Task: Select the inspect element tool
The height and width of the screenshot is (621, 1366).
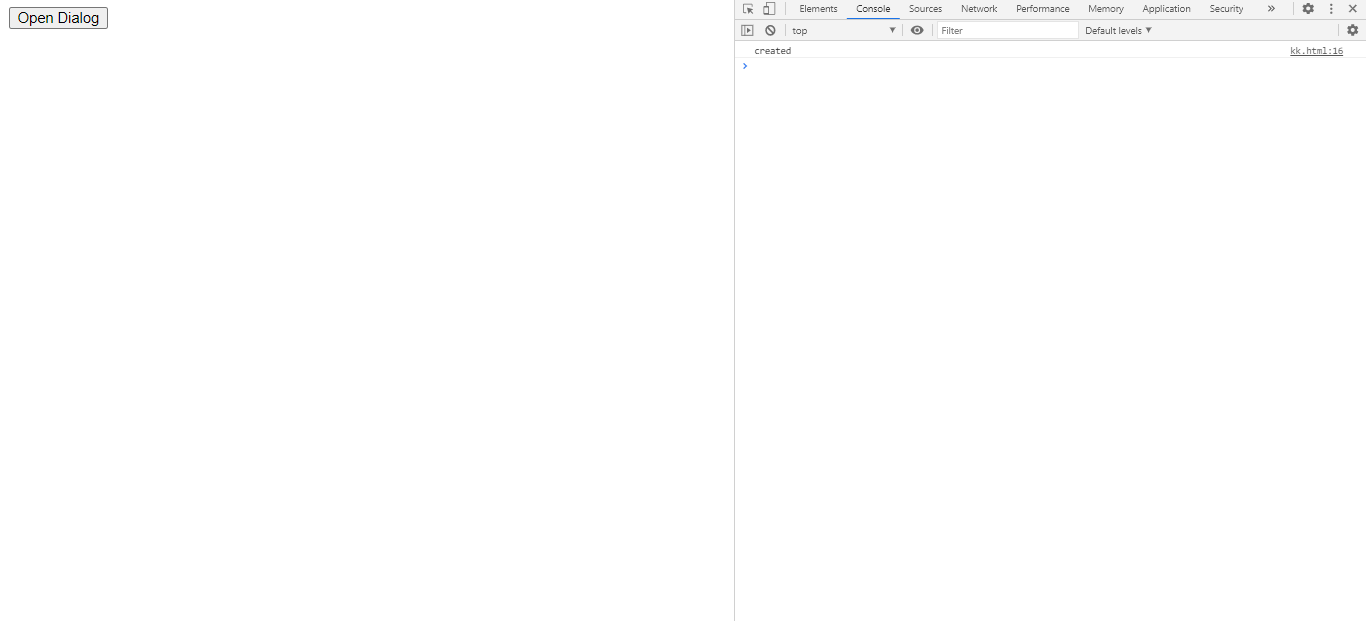Action: [748, 8]
